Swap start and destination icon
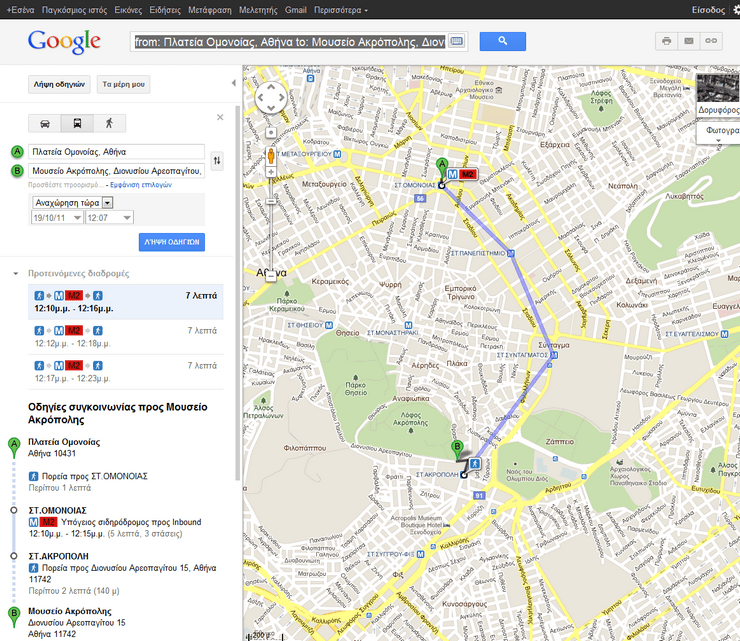This screenshot has height=641, width=740. coord(217,160)
